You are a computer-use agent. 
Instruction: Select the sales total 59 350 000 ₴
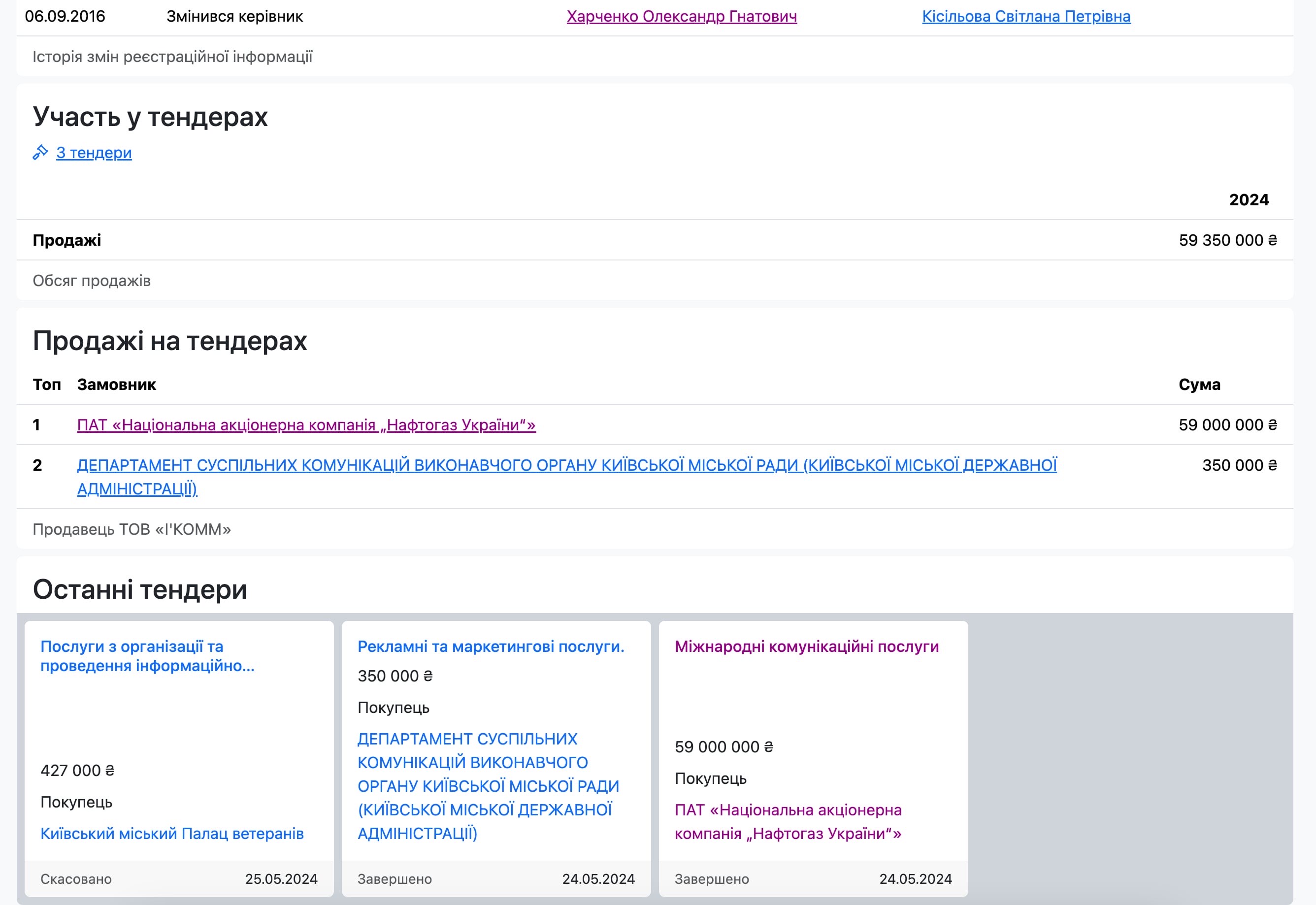point(1228,240)
